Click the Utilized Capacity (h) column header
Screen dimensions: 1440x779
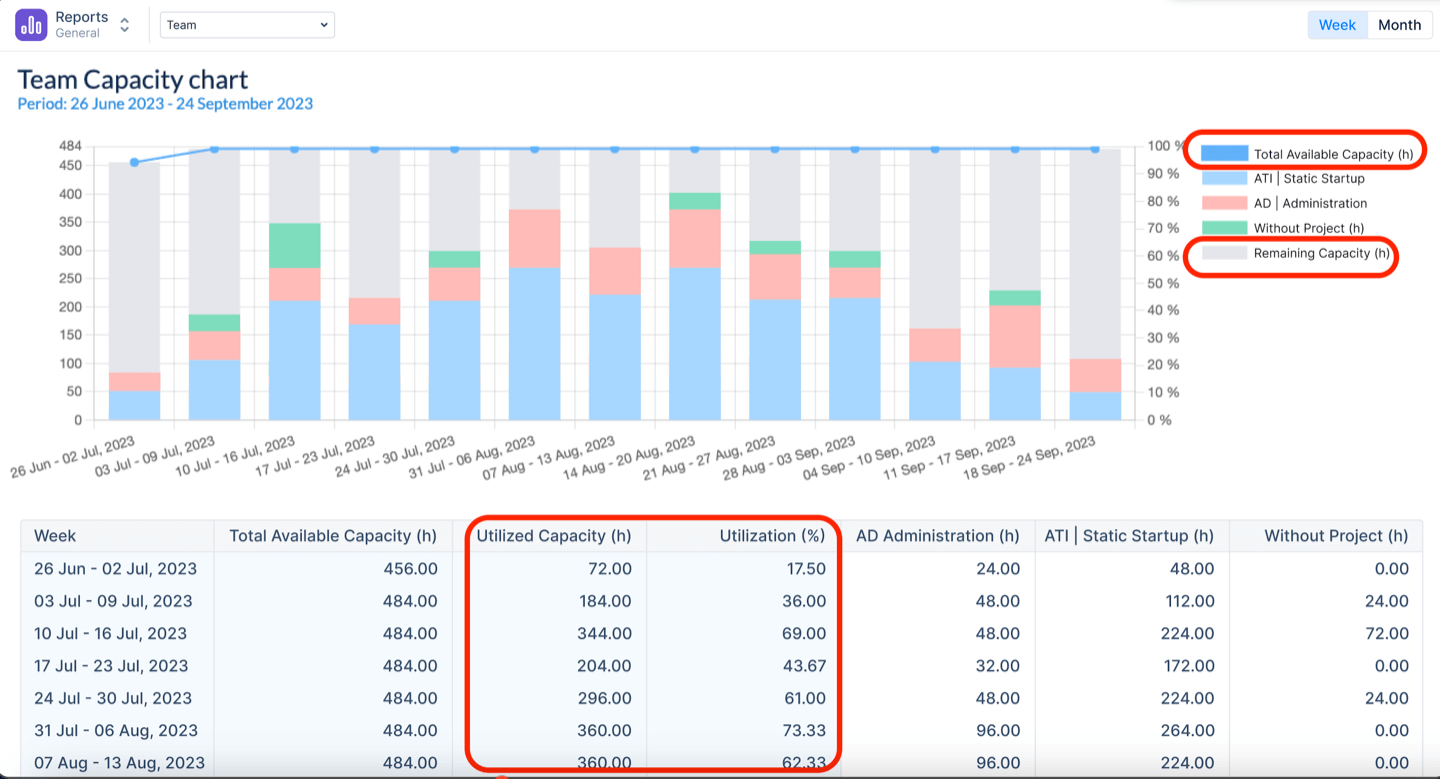coord(553,536)
